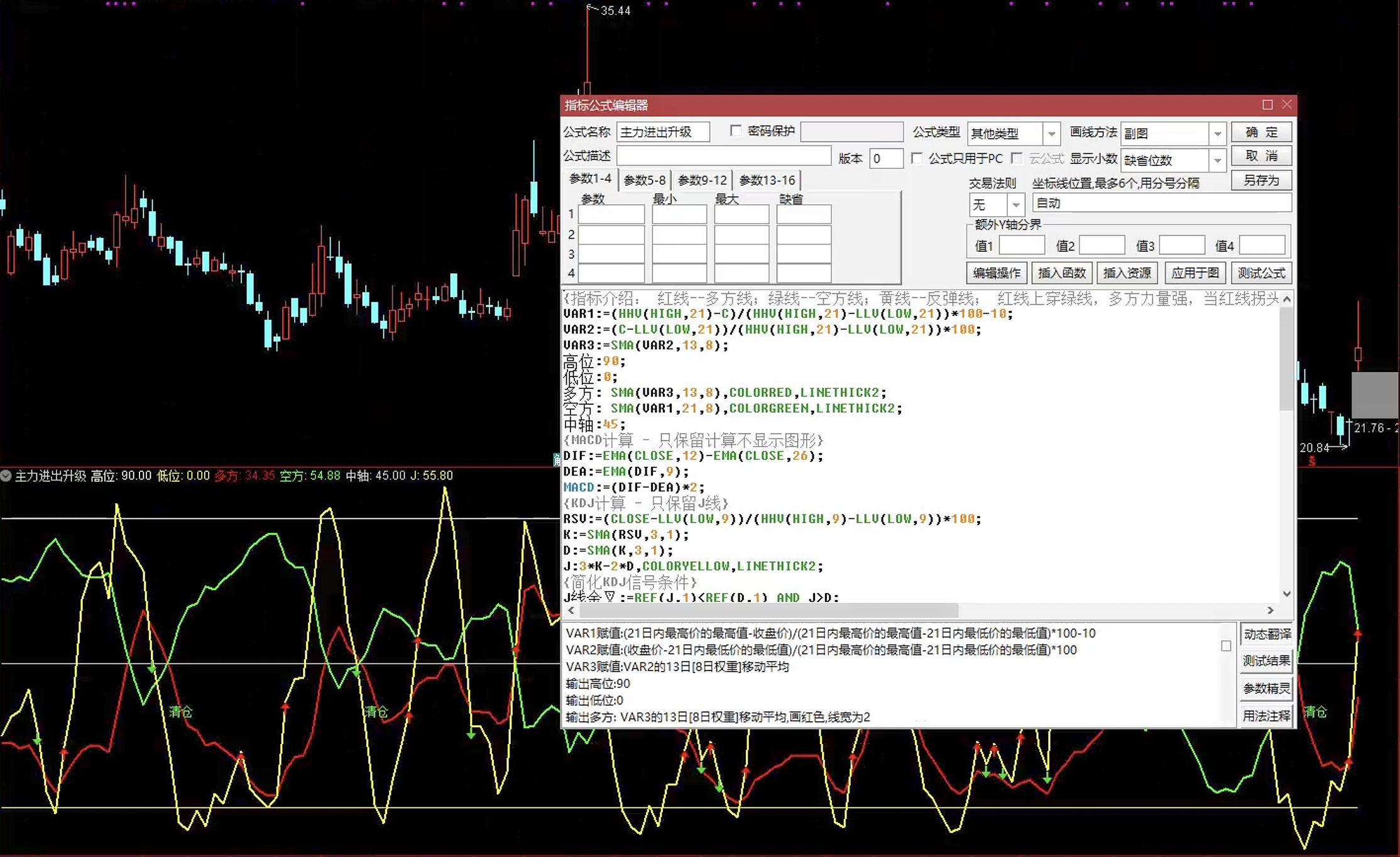Toggle the small checkbox in translation panel

pos(1226,646)
